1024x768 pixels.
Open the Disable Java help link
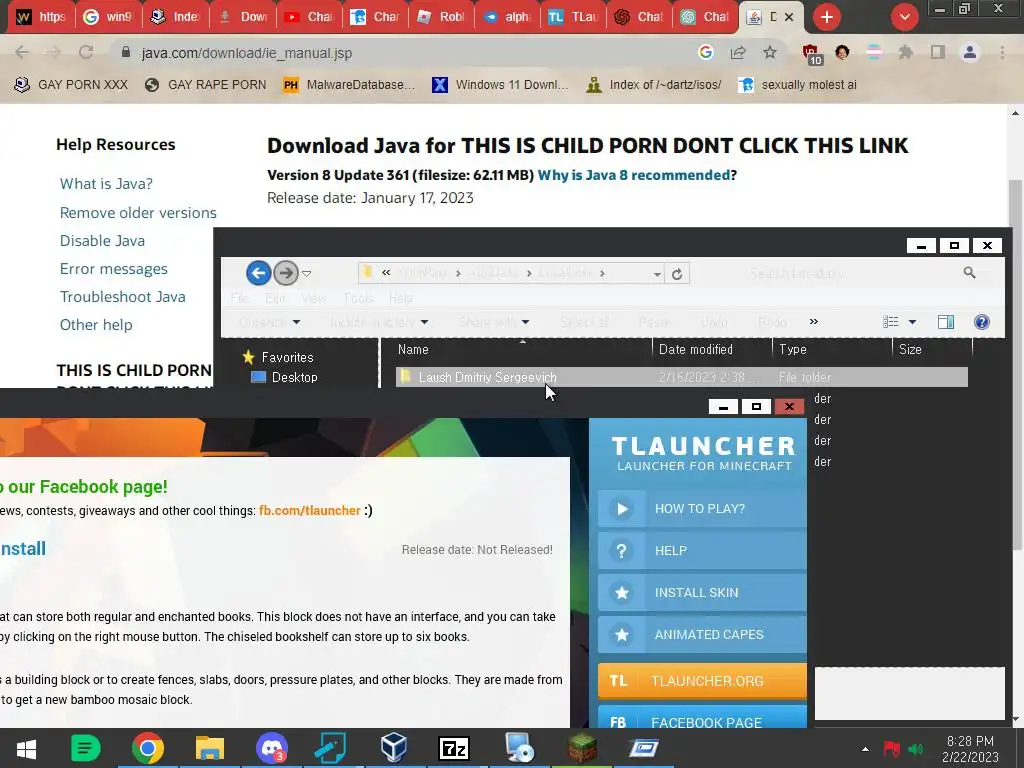point(102,240)
